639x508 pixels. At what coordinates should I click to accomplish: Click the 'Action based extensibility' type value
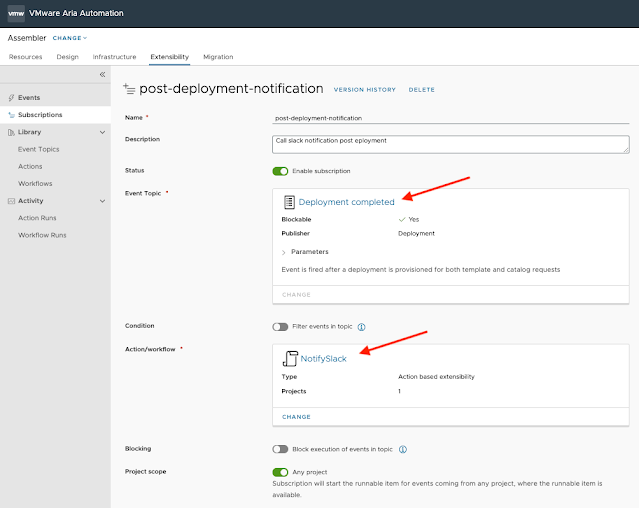point(436,377)
